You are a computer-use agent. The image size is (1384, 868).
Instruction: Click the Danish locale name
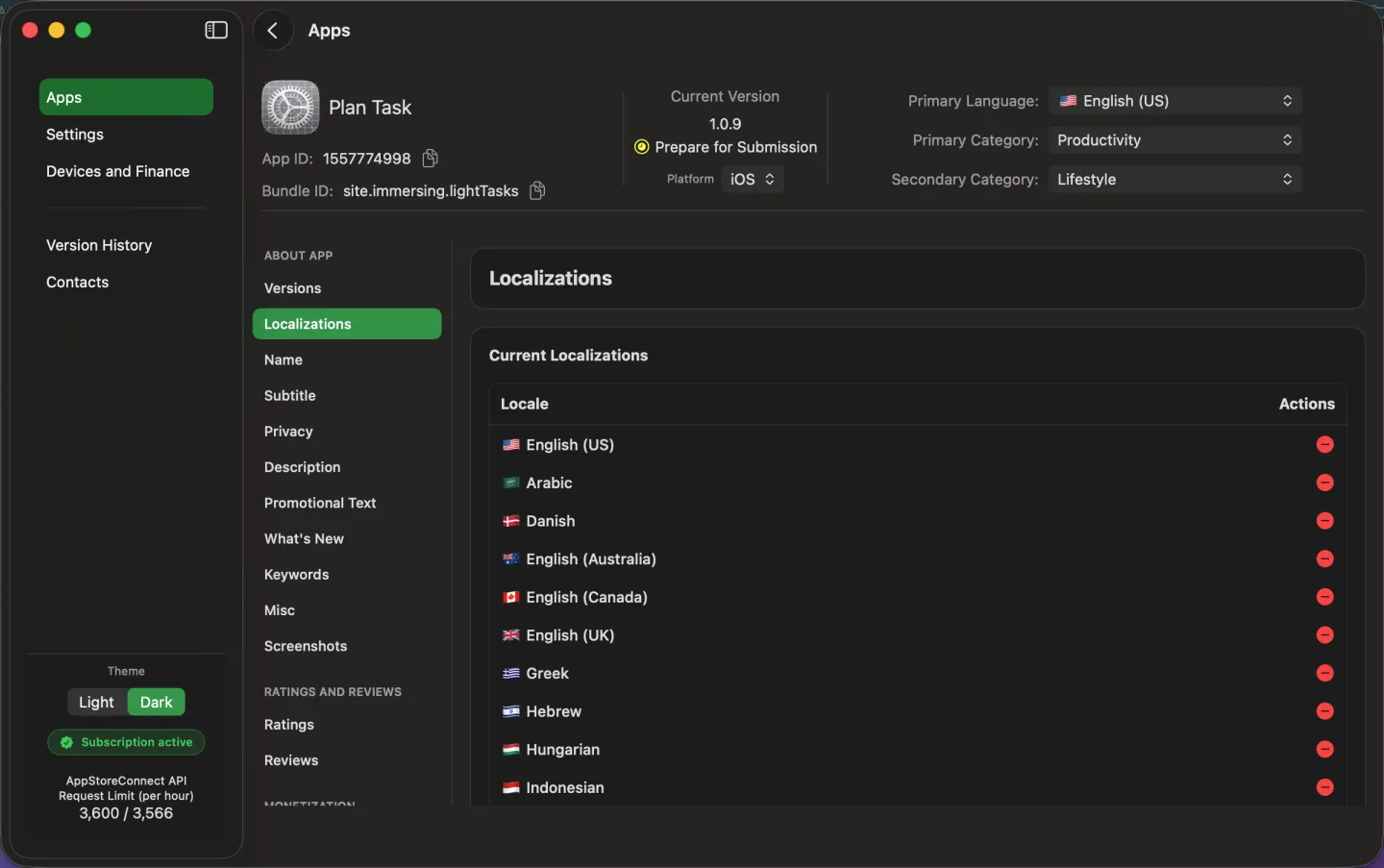551,521
